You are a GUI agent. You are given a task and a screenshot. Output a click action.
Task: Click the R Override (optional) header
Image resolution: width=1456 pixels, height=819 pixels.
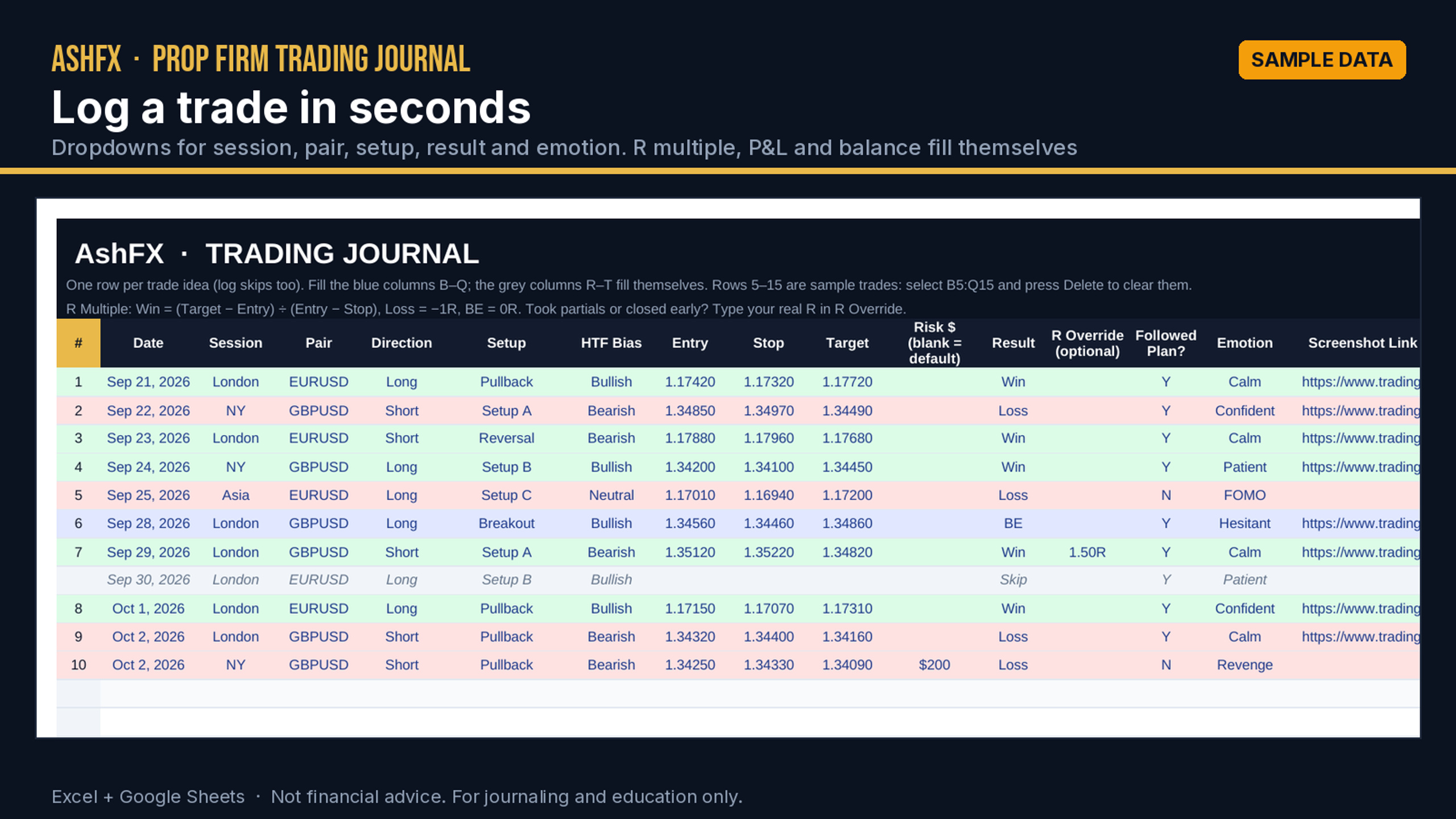[1087, 343]
